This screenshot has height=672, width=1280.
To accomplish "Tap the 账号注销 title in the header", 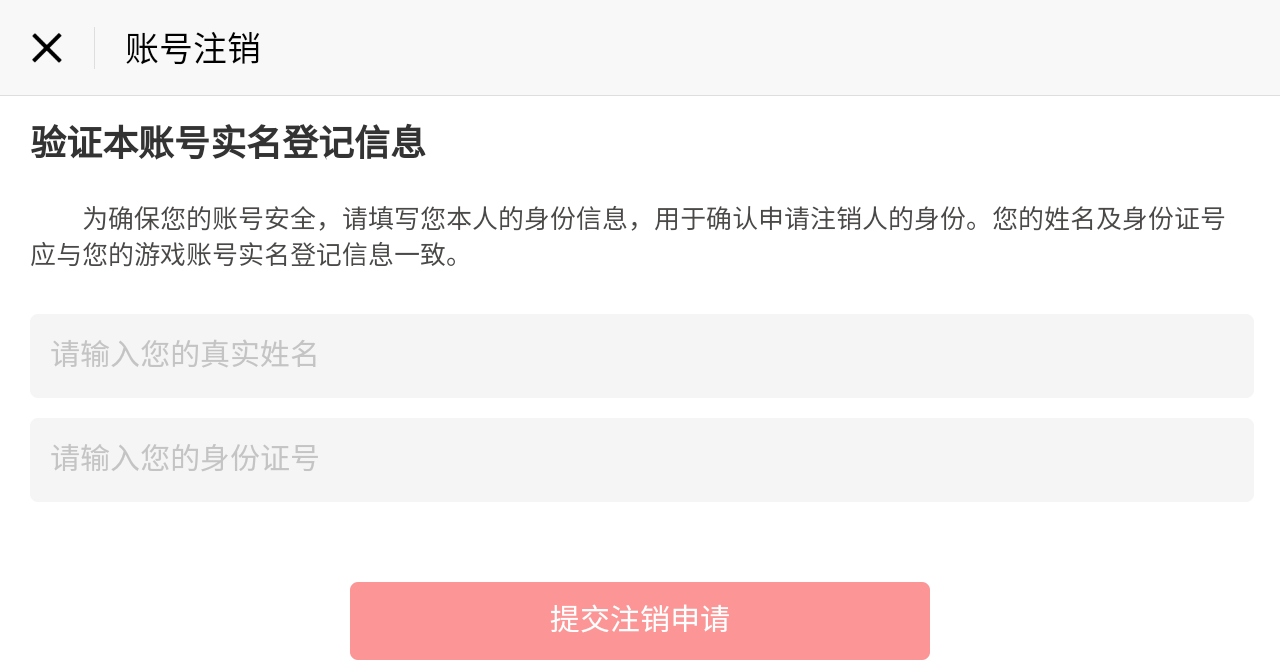I will click(193, 48).
